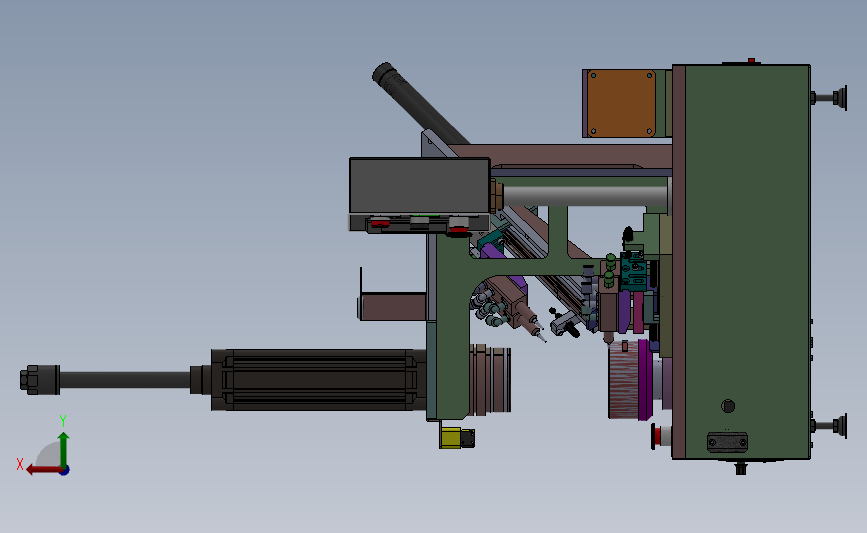Select the large green cabinet side panel

click(x=748, y=262)
